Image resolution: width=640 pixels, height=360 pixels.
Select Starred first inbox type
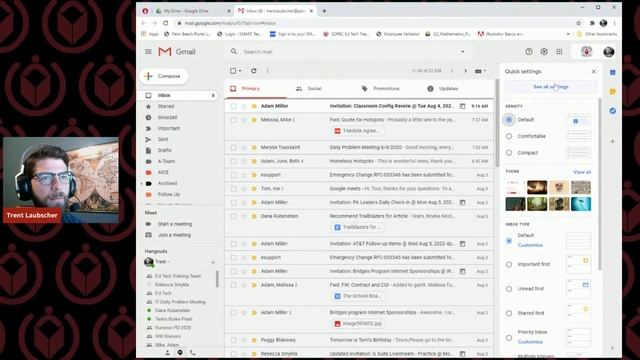click(509, 313)
